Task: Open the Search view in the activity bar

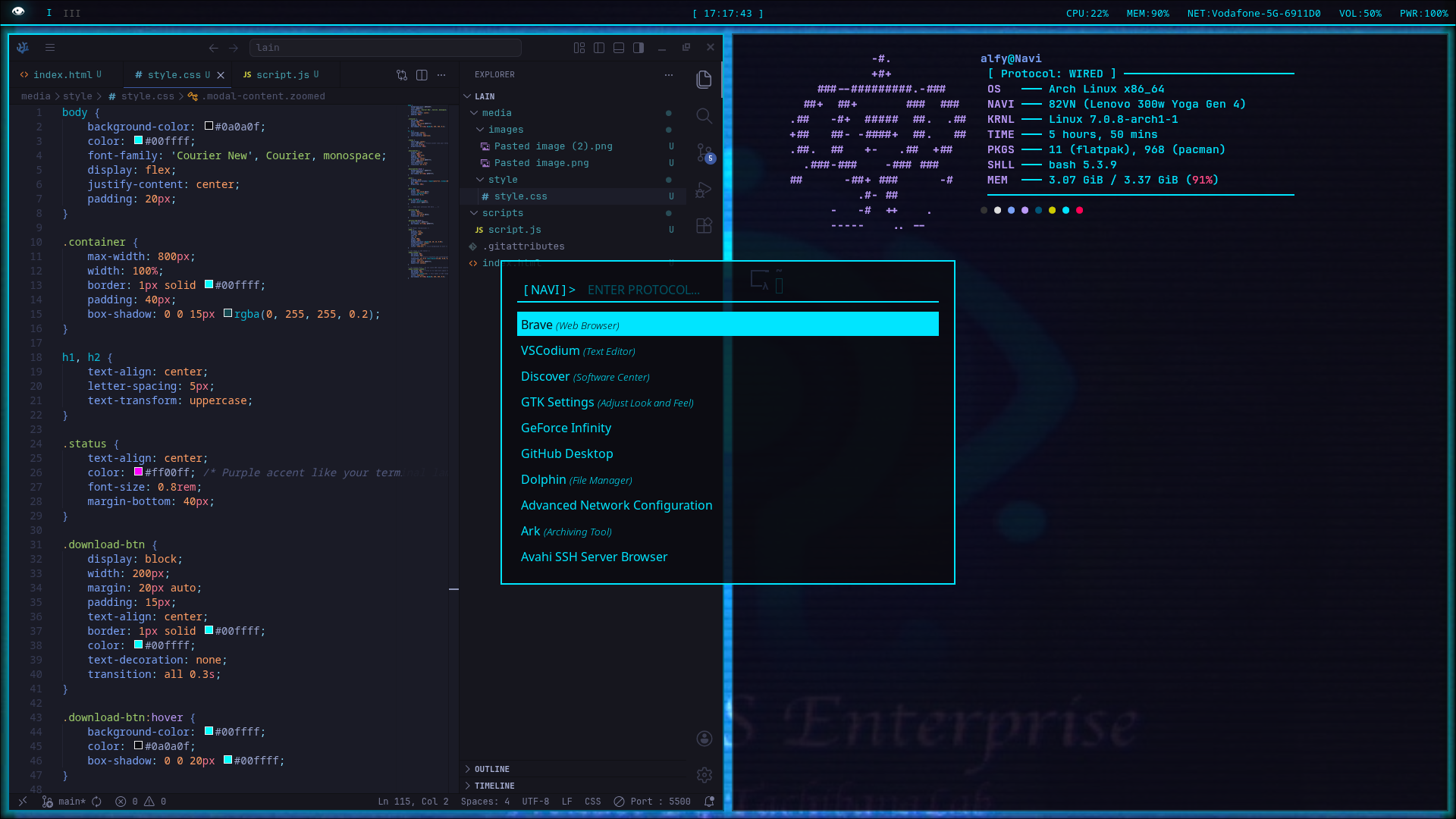Action: 704,116
